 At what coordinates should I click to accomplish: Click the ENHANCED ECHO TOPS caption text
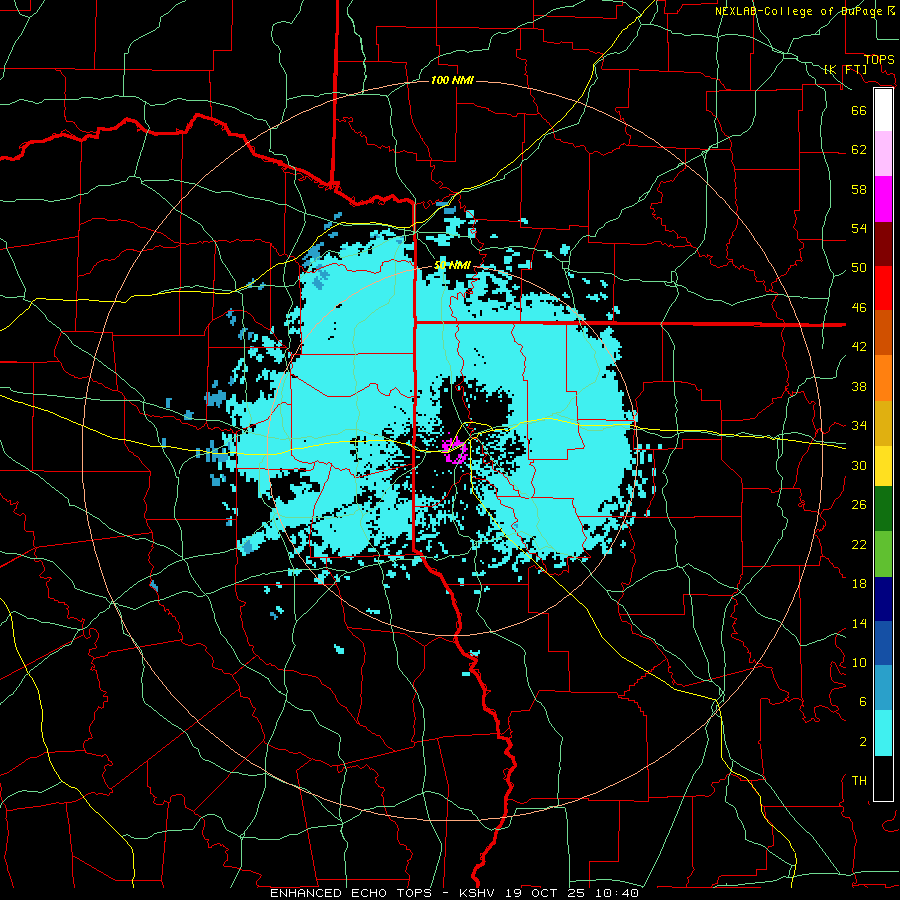tap(351, 893)
